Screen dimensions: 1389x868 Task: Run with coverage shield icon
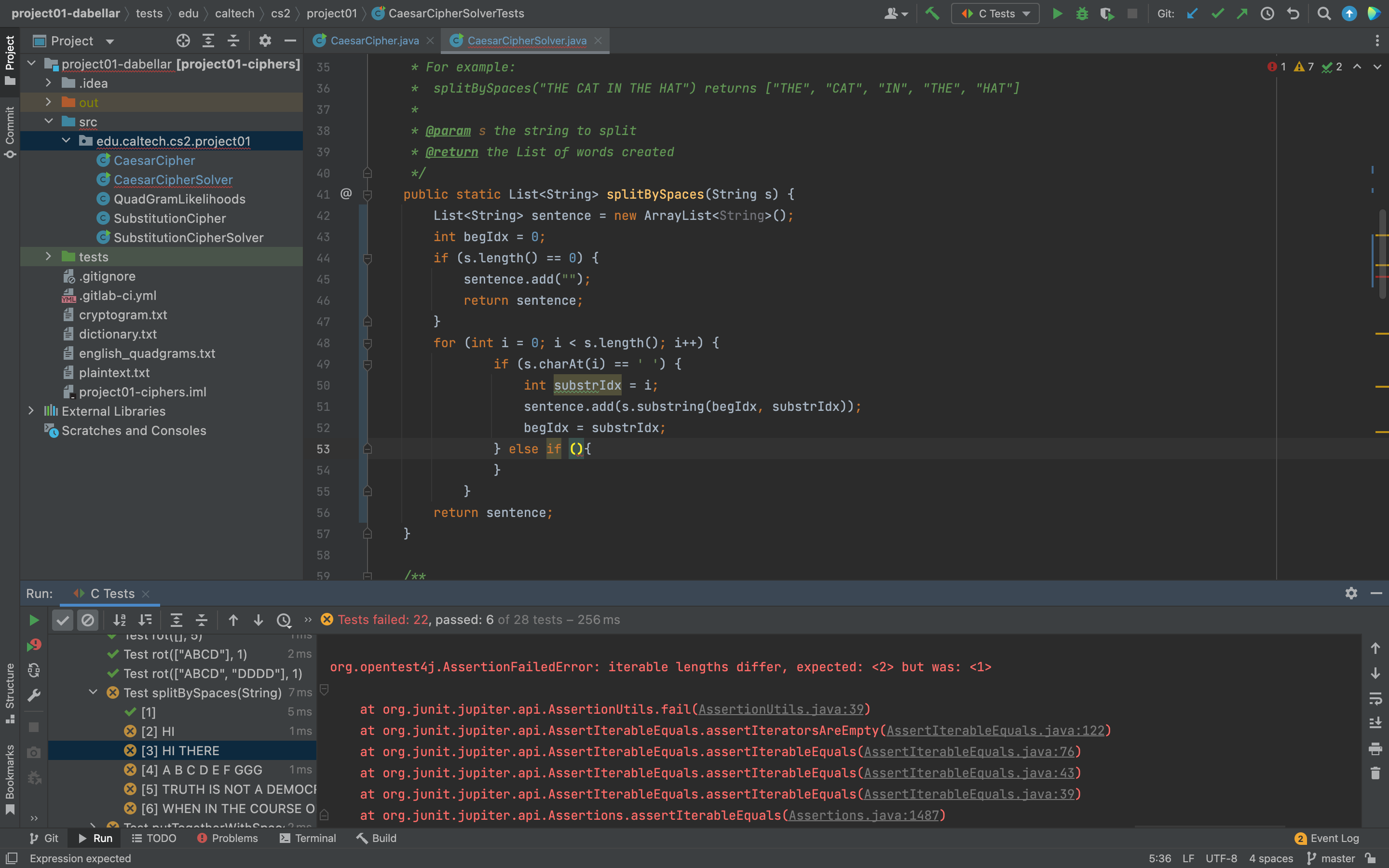point(1106,13)
